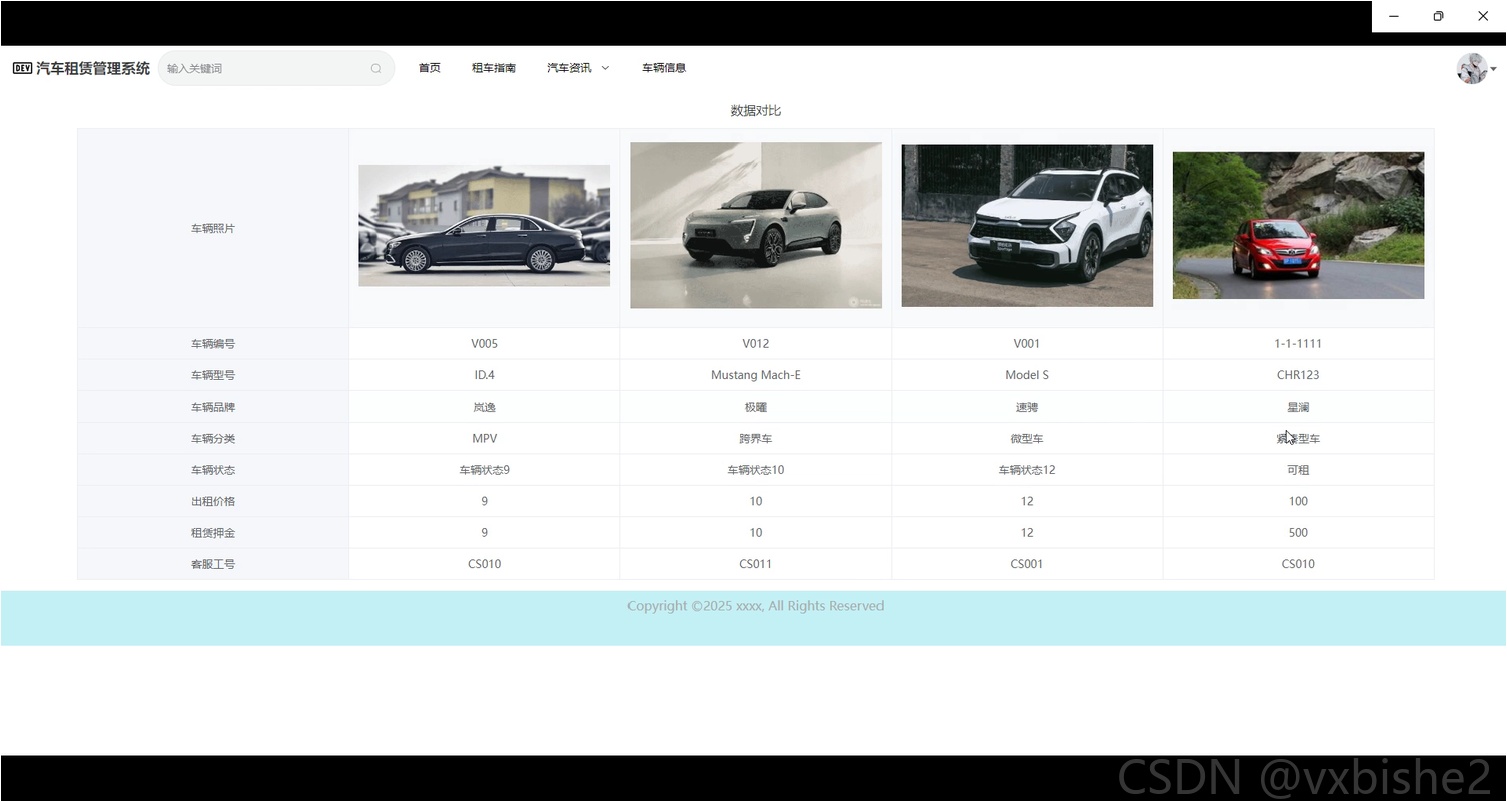This screenshot has width=1507, height=802.
Task: Click the 车辆状态12 status cell
Action: point(1027,470)
